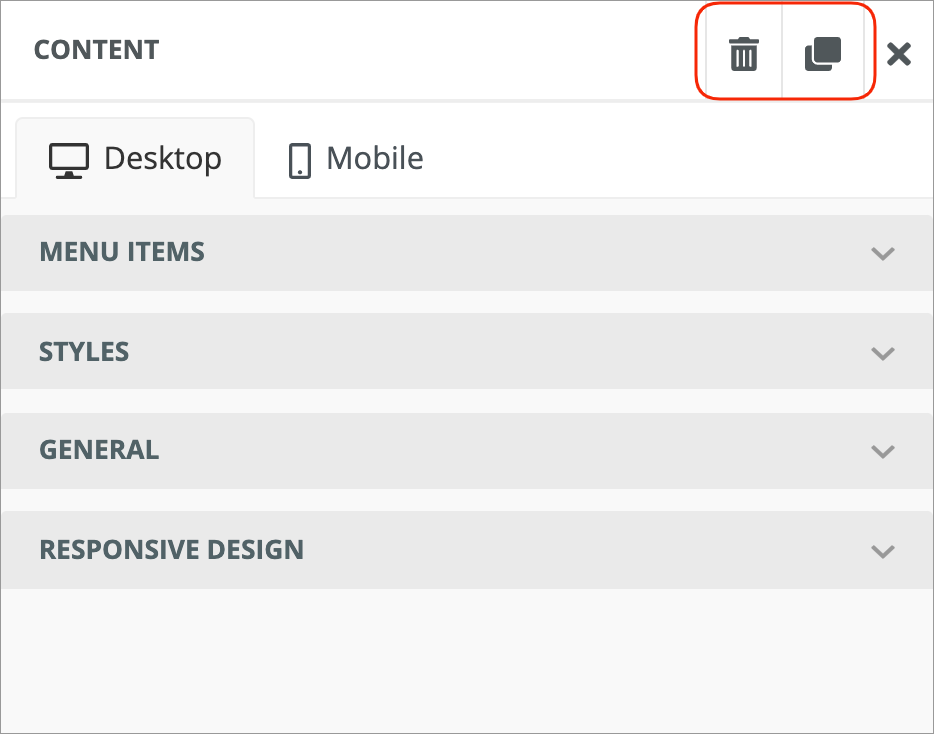Click empty tab strip right of Mobile
This screenshot has width=934, height=734.
(x=680, y=158)
